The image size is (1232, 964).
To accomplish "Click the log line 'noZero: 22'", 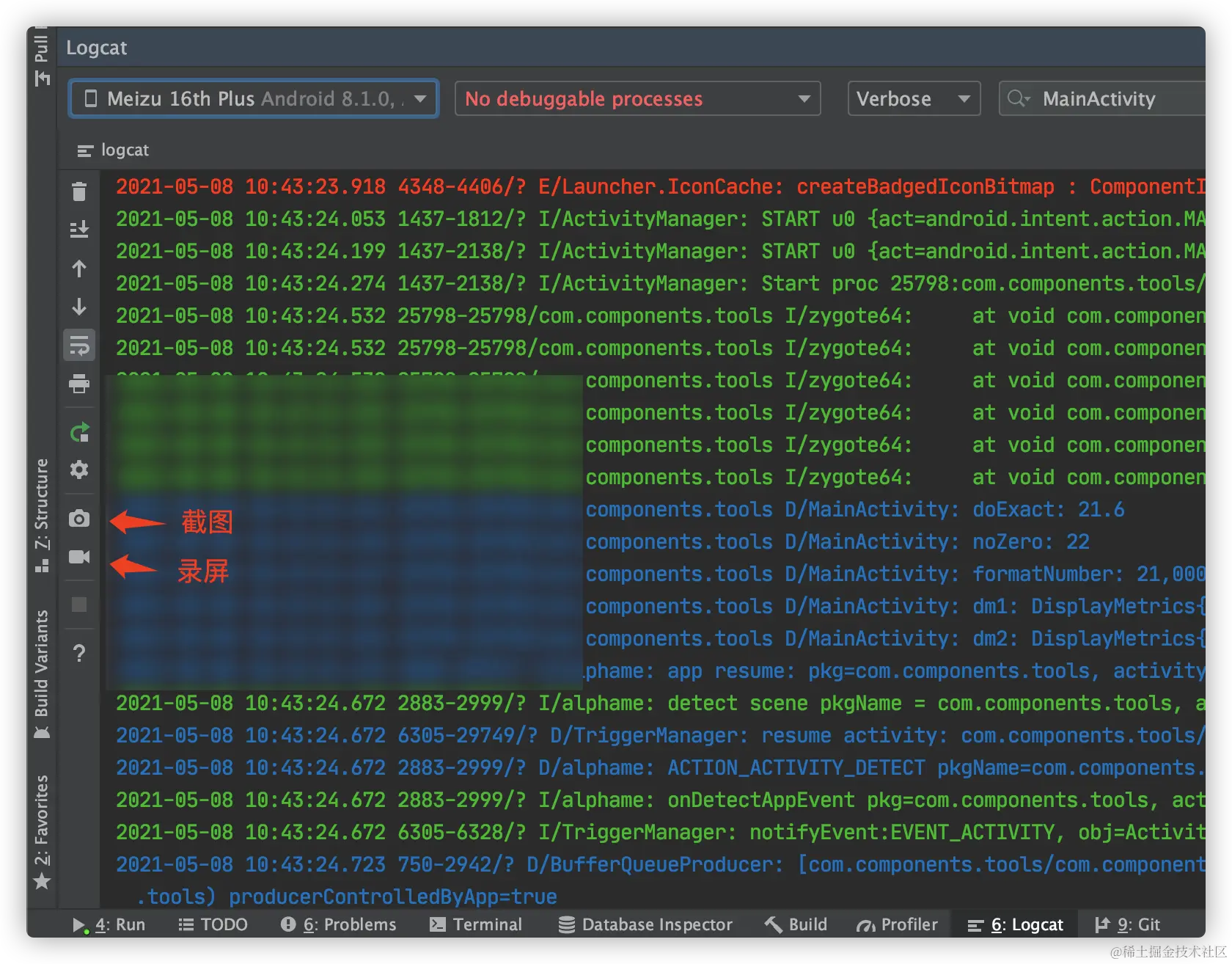I will point(837,541).
